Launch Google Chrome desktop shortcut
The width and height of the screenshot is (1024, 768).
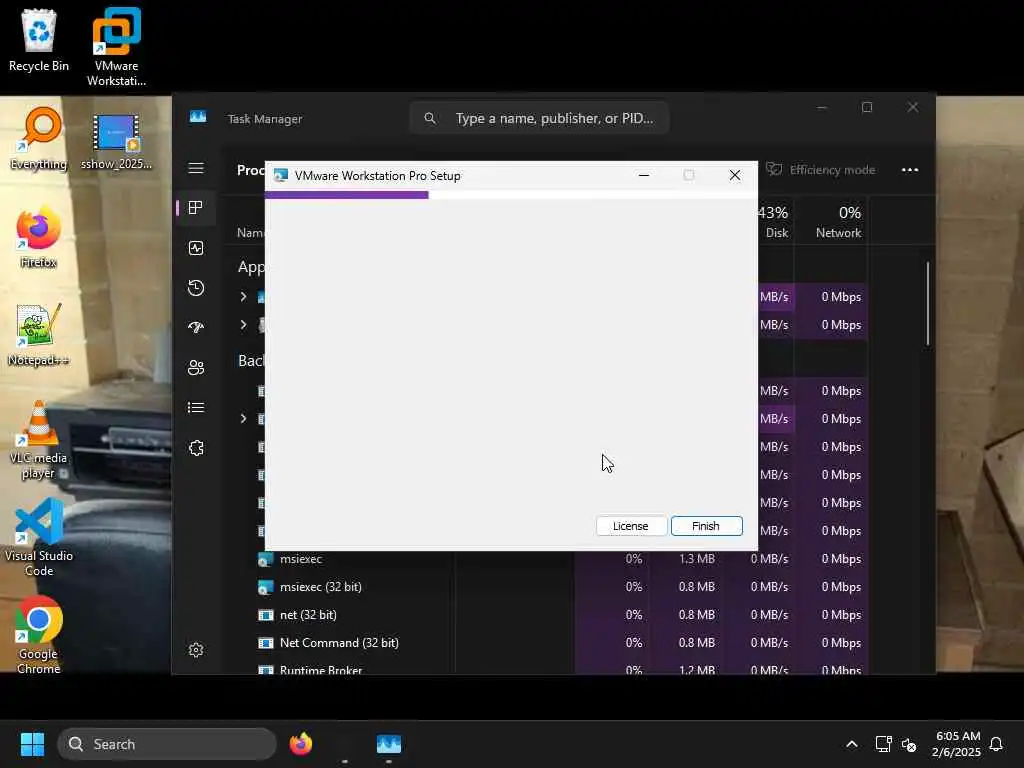click(x=39, y=635)
